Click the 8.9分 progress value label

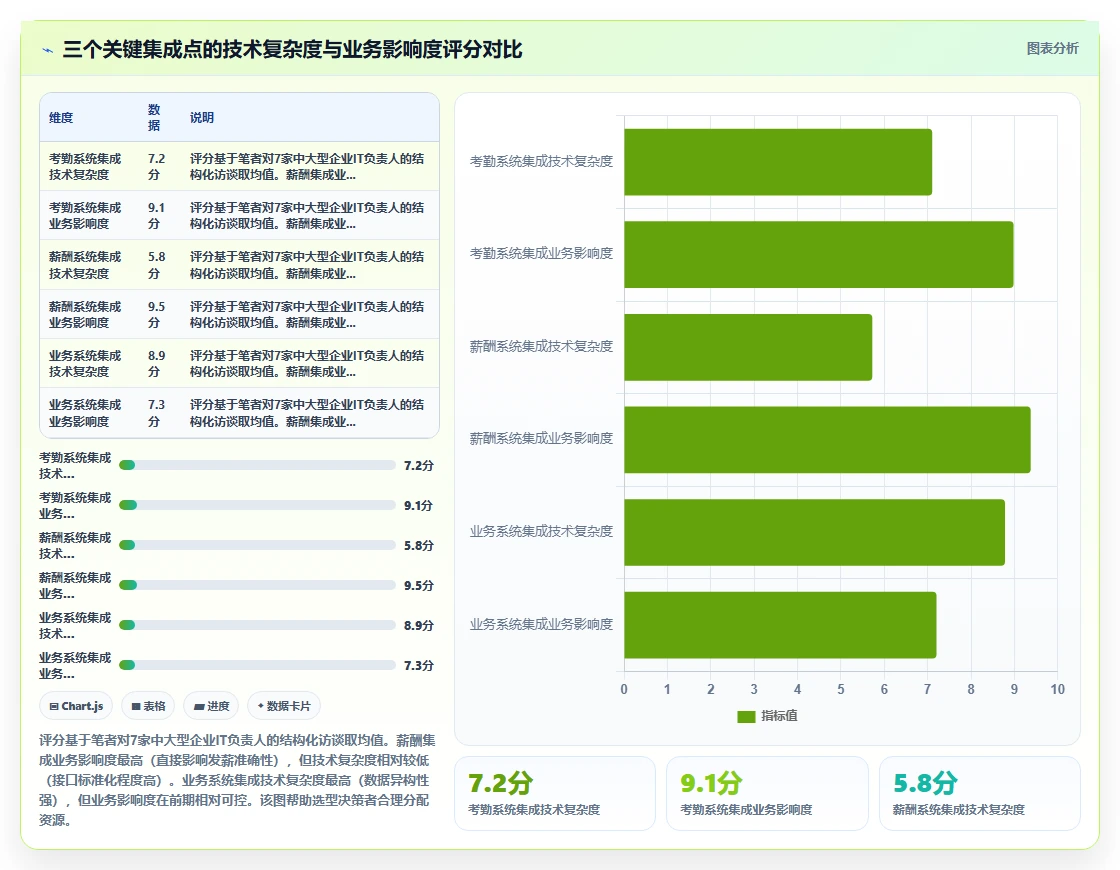pyautogui.click(x=419, y=625)
